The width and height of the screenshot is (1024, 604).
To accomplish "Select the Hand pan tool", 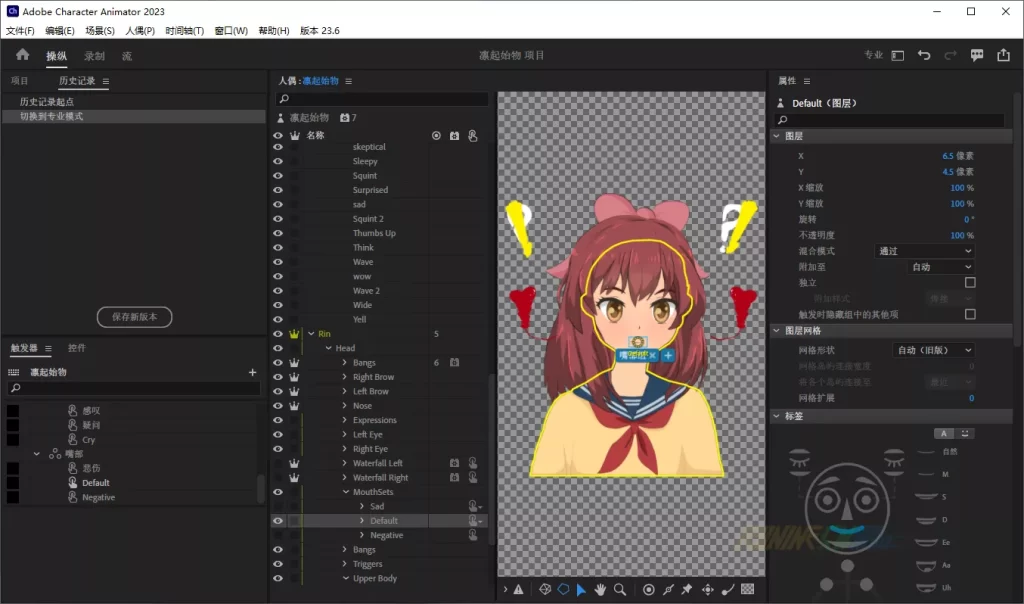I will click(601, 590).
